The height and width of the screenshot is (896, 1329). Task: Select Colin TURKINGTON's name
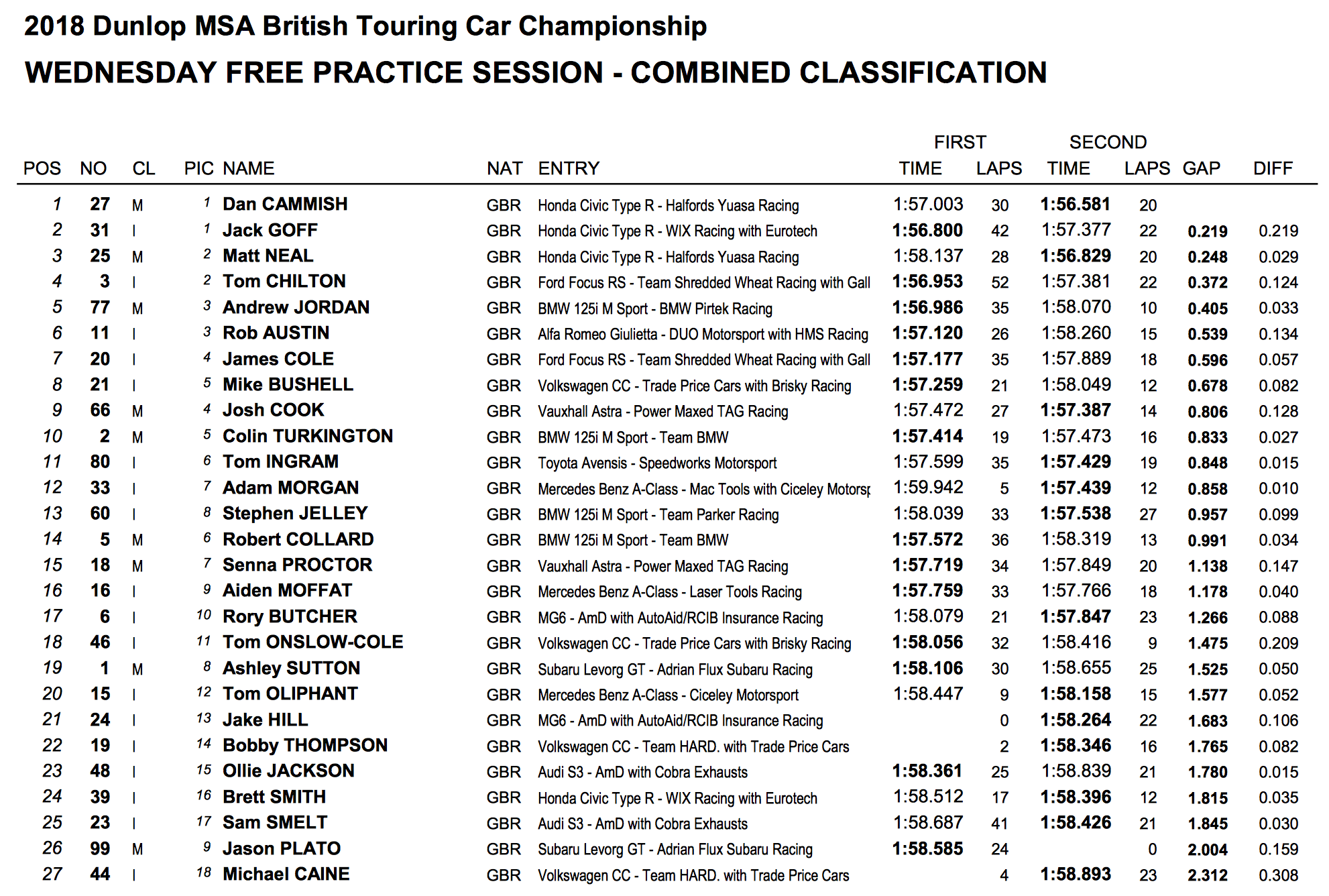pyautogui.click(x=308, y=436)
